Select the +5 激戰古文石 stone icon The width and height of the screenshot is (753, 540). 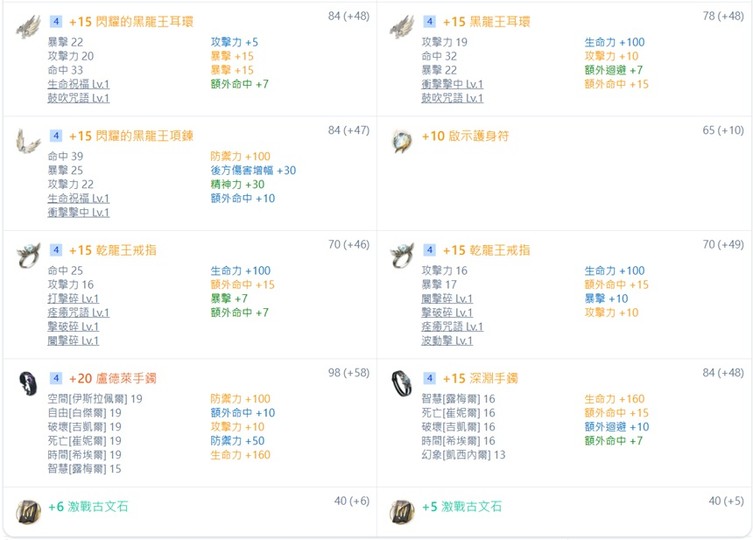click(x=401, y=511)
